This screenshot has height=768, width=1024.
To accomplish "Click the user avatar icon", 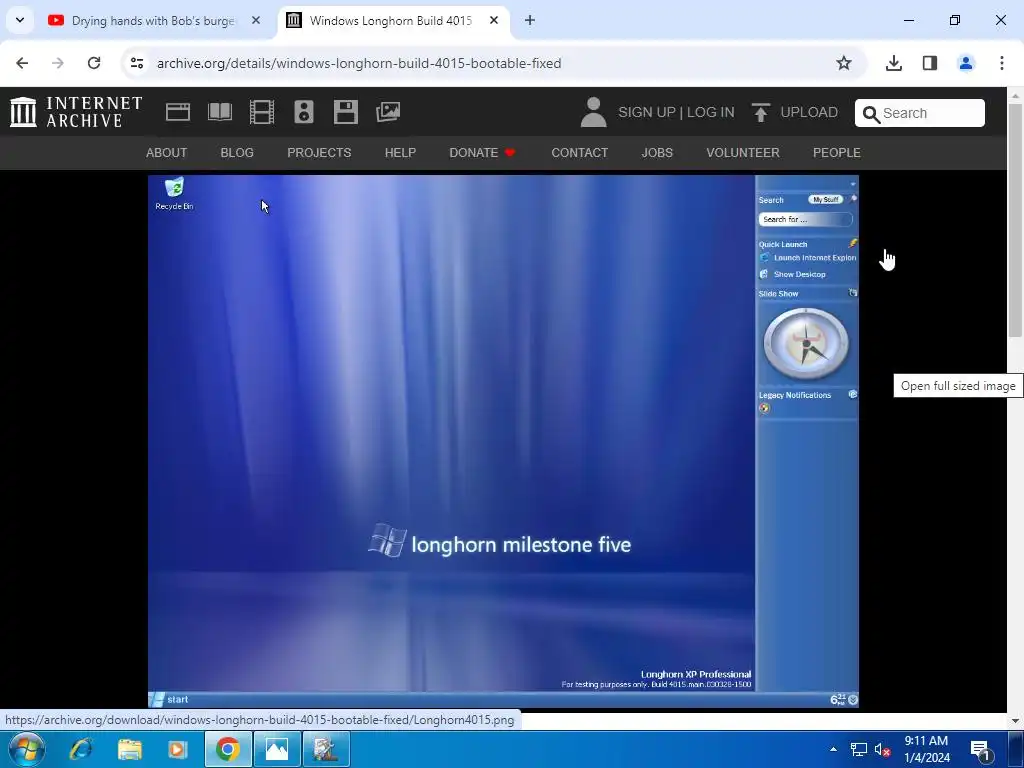I will (593, 112).
